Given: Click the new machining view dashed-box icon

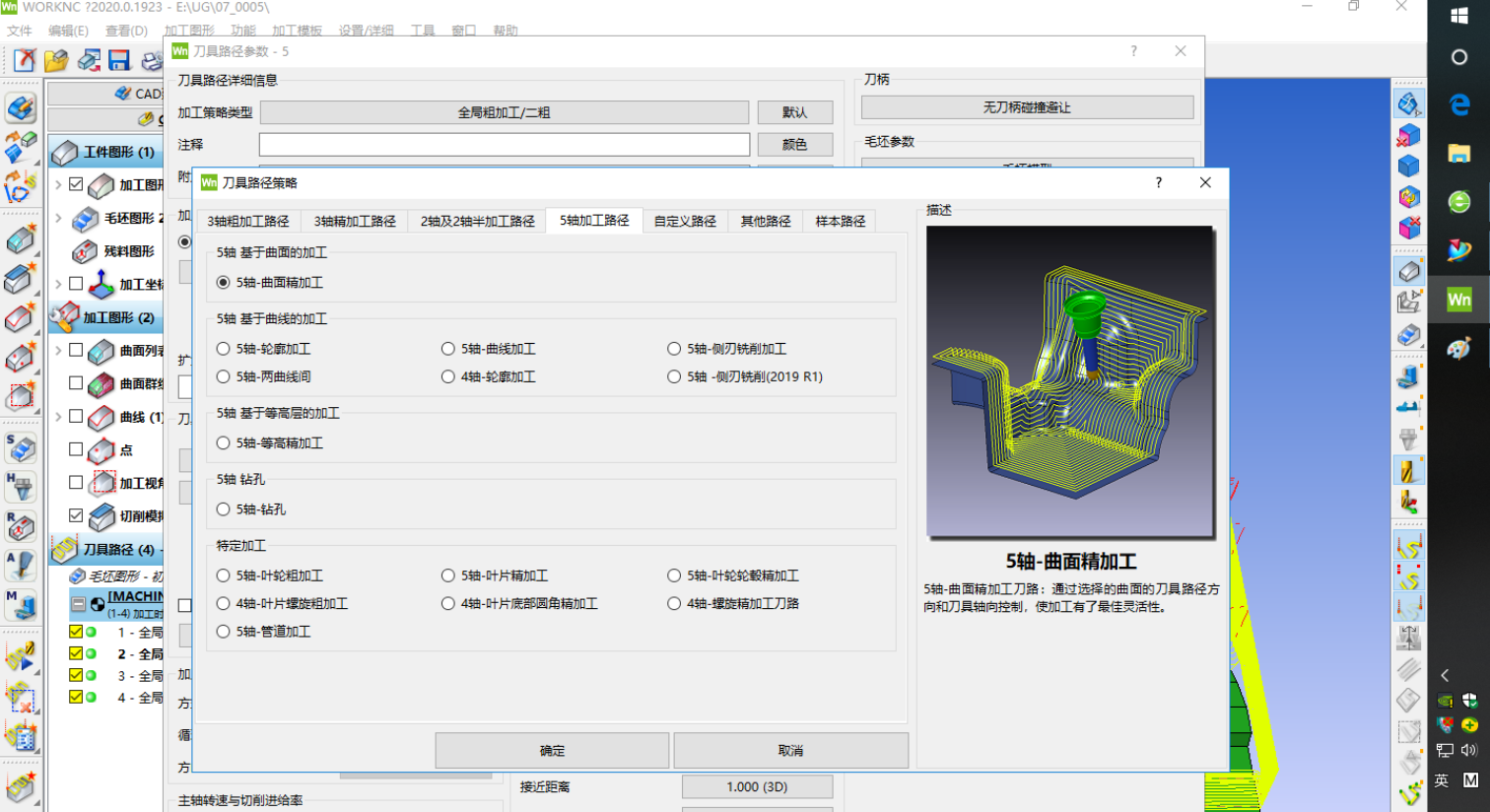Looking at the screenshot, I should pyautogui.click(x=21, y=396).
